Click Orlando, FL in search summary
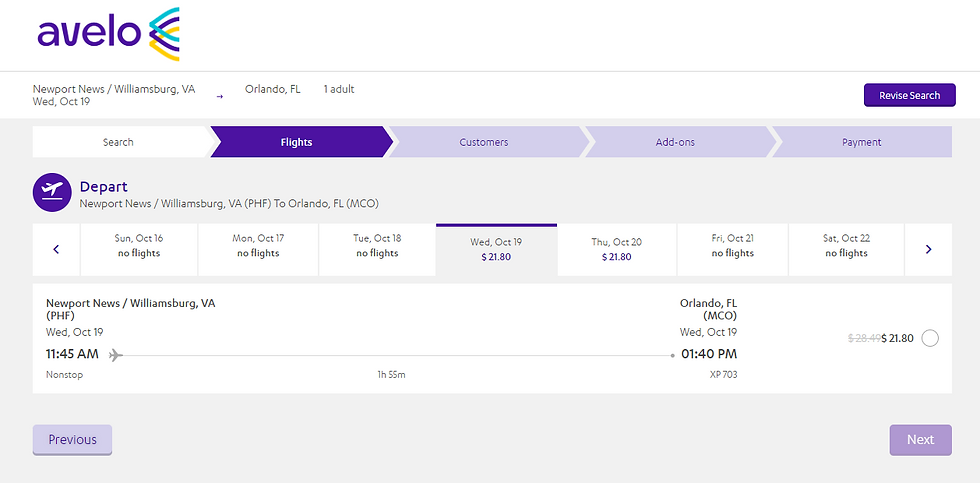 (x=272, y=89)
